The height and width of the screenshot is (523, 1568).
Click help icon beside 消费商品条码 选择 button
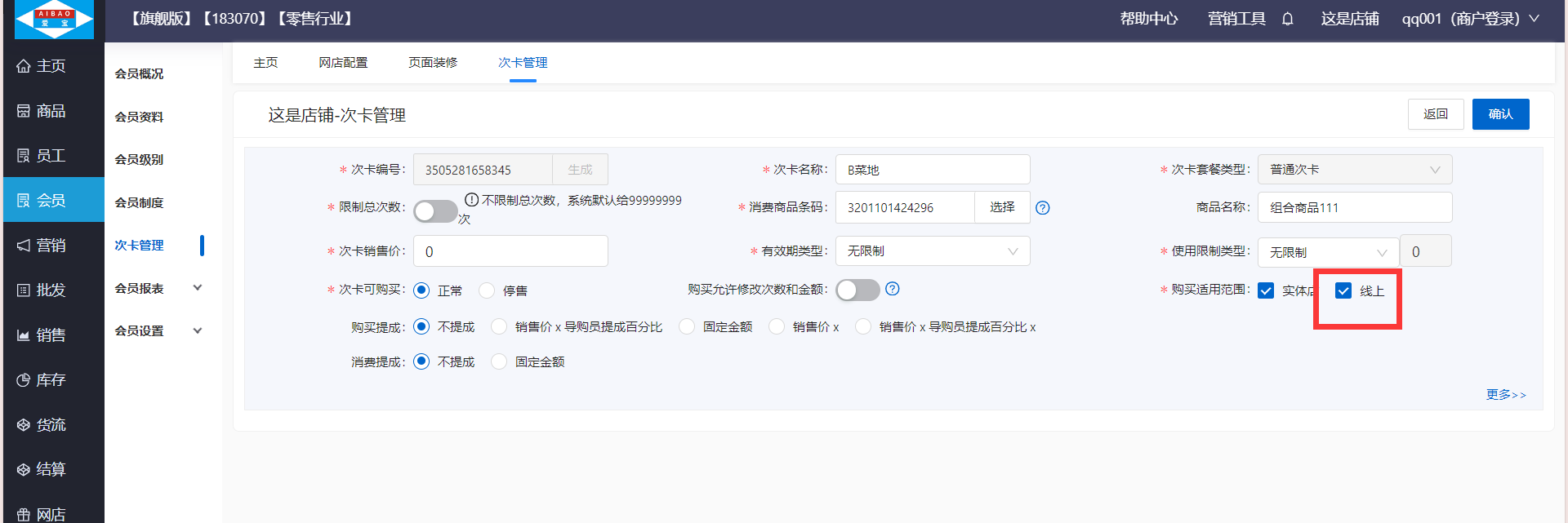(x=1043, y=208)
